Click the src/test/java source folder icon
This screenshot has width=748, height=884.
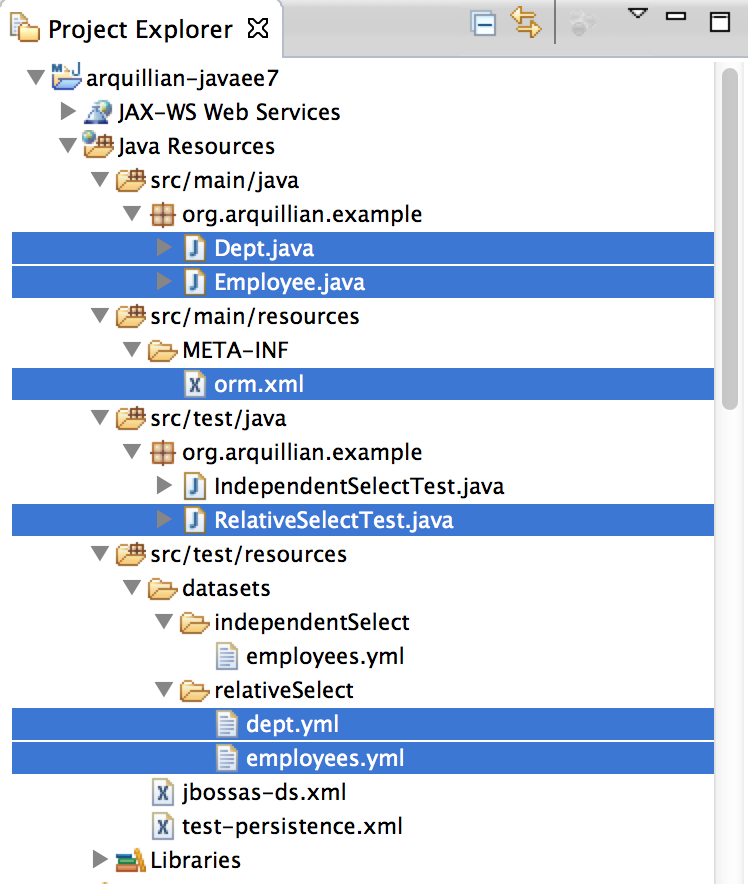130,418
